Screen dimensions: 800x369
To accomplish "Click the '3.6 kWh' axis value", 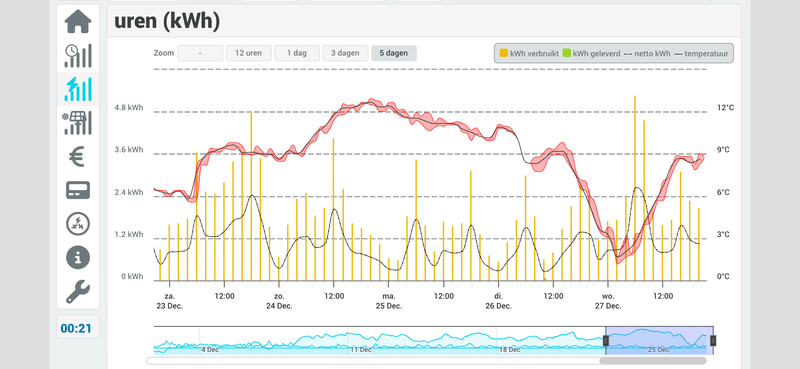I will coord(129,150).
